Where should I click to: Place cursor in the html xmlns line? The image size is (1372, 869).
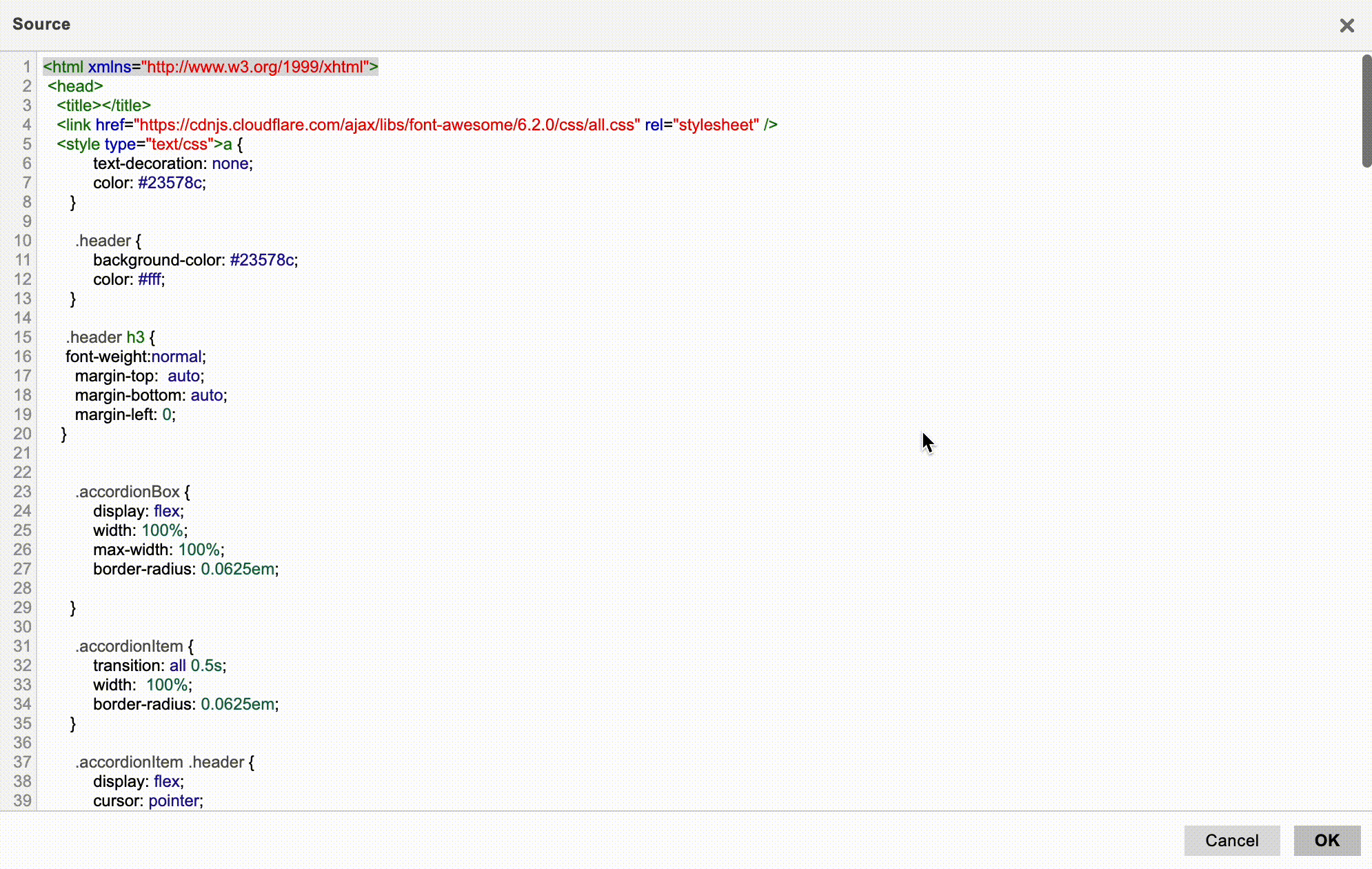coord(210,67)
